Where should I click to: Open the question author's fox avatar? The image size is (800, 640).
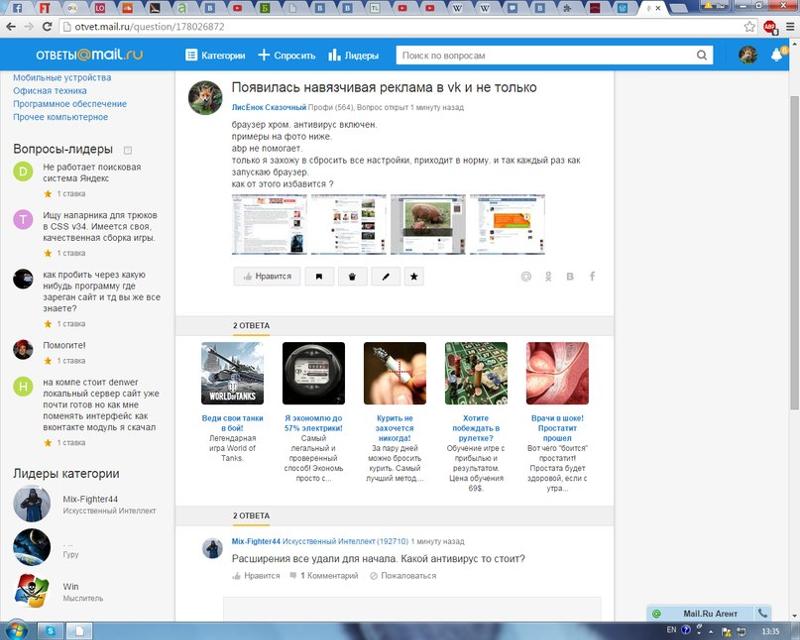coord(205,97)
